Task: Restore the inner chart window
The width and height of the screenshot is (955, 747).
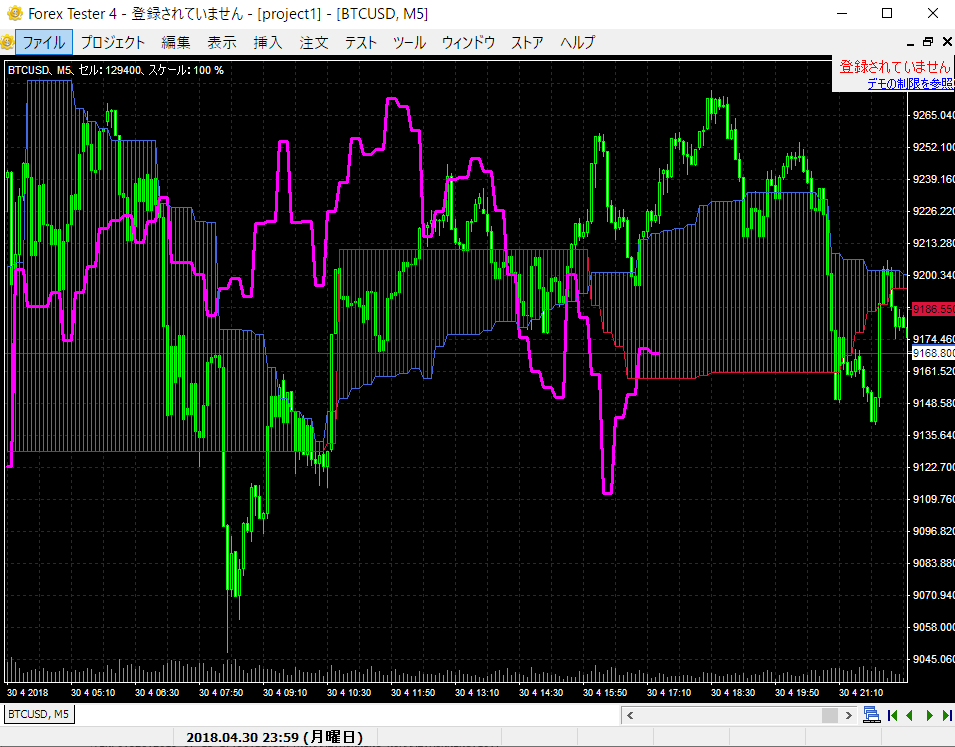Action: (x=928, y=41)
